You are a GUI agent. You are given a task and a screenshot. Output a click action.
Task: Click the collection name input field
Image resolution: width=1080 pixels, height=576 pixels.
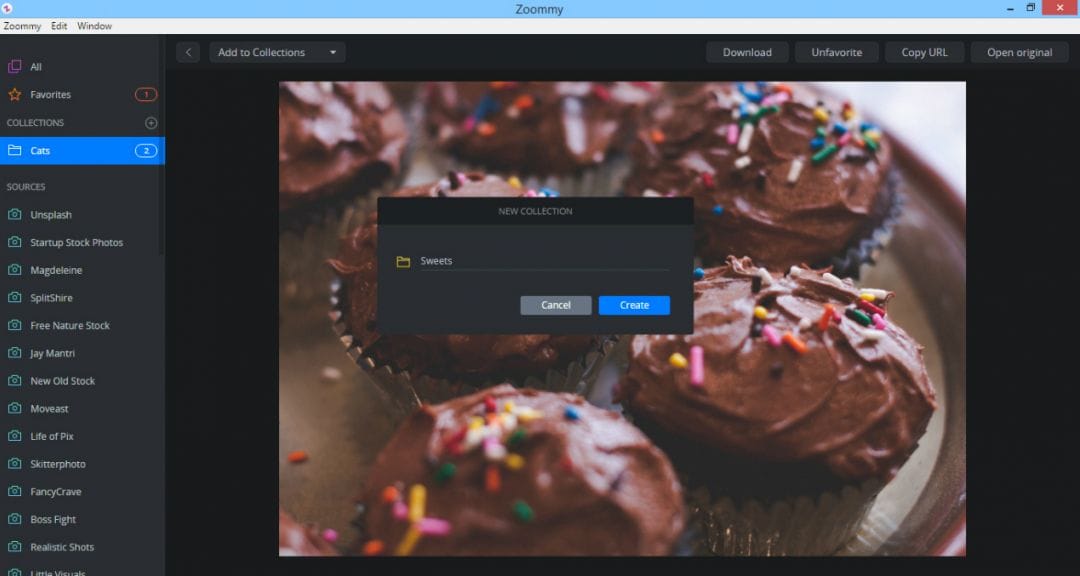544,261
